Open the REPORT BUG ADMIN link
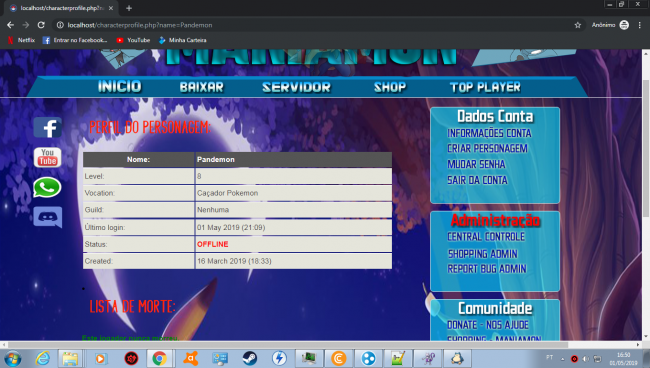 (487, 269)
